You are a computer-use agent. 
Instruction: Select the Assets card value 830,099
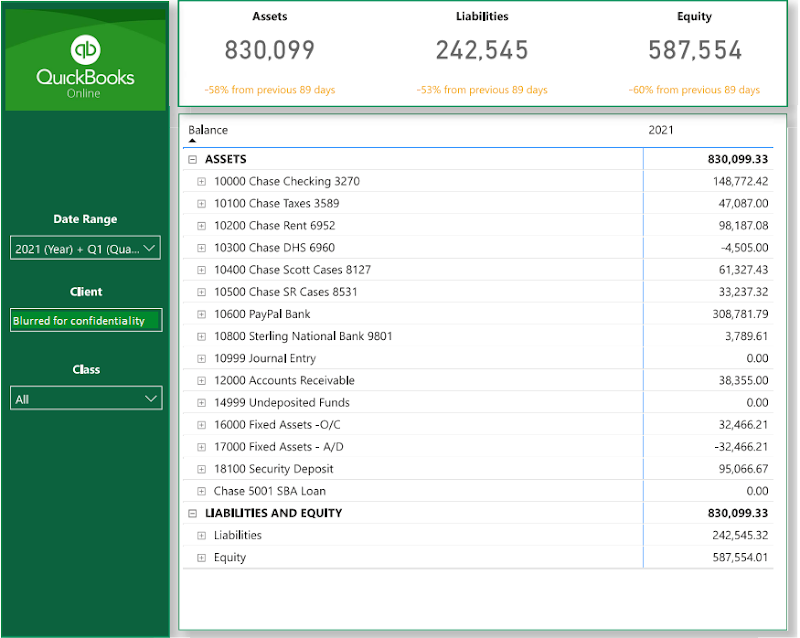269,50
